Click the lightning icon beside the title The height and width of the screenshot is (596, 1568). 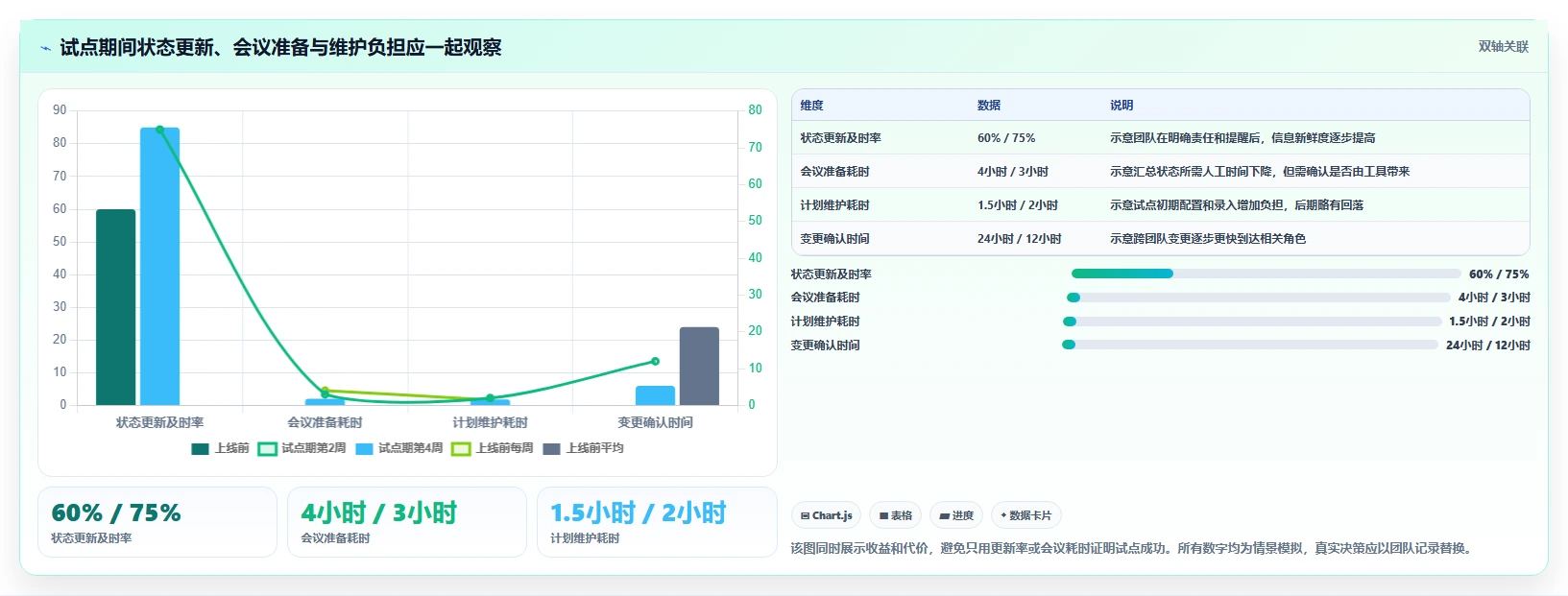click(45, 48)
